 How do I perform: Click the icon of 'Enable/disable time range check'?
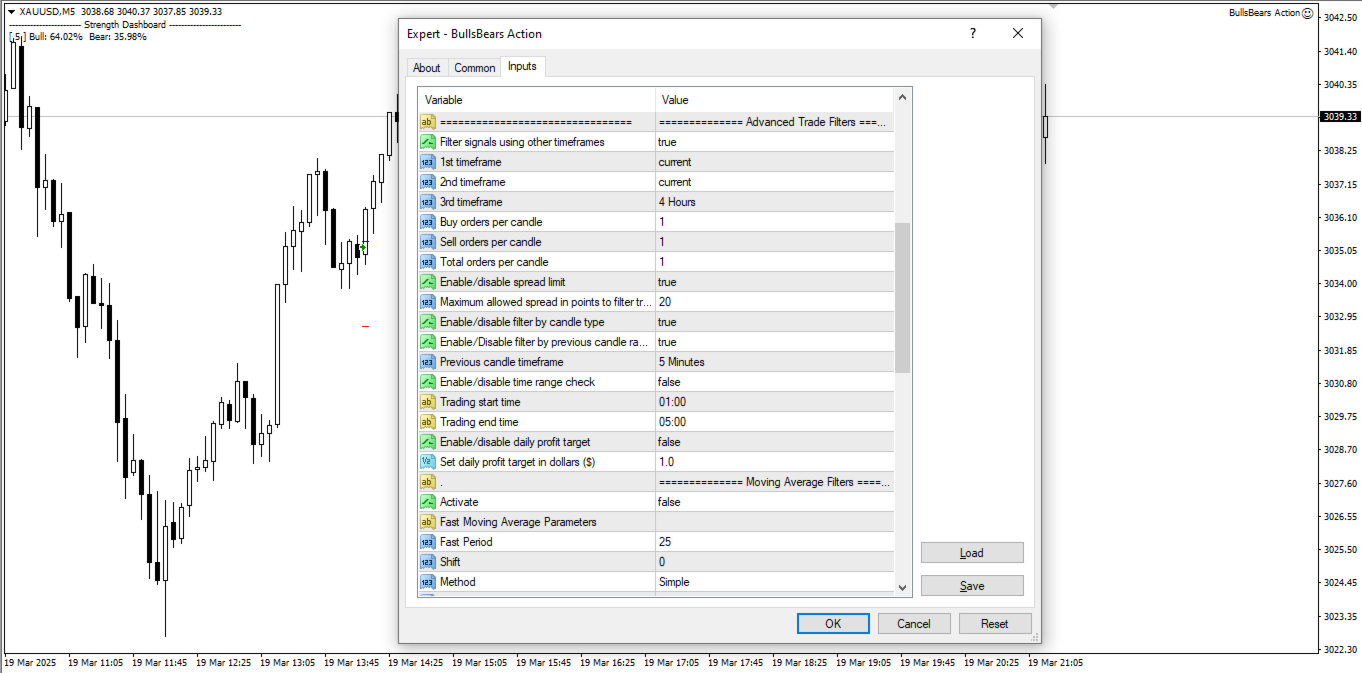[427, 382]
